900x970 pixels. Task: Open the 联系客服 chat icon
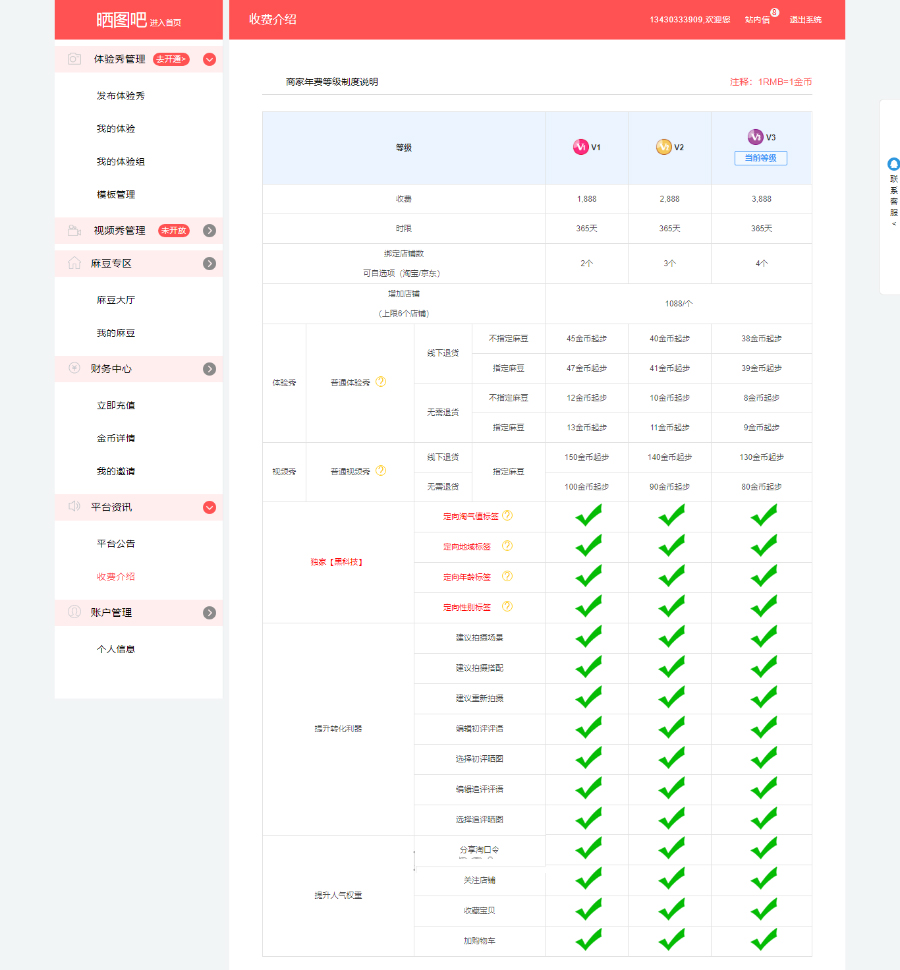coord(893,164)
